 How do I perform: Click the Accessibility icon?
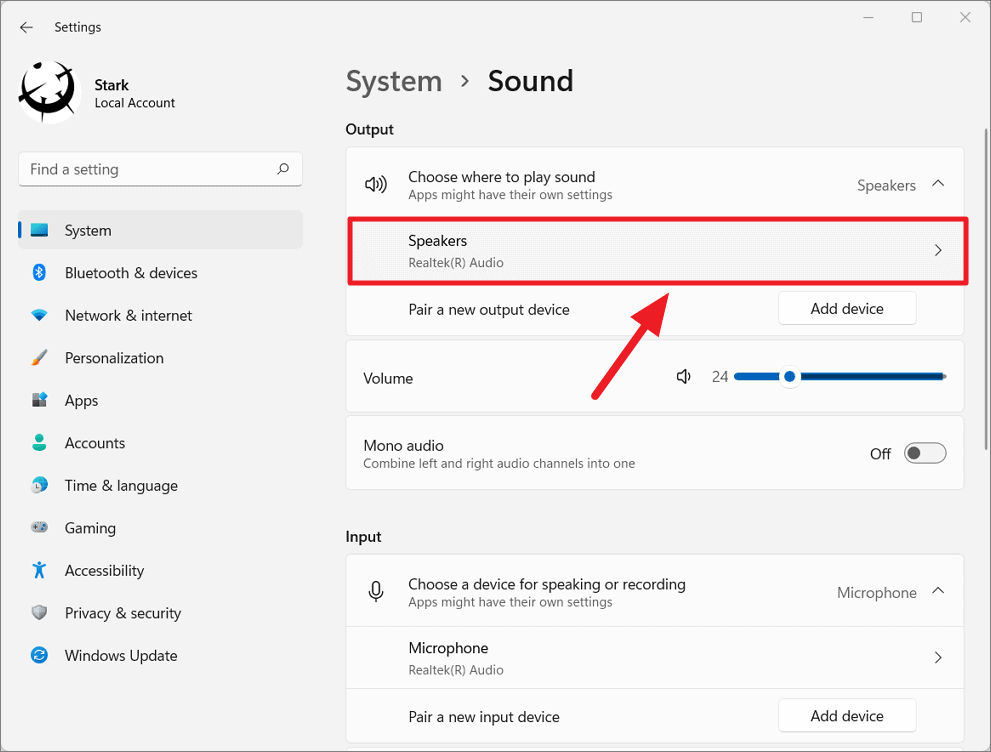coord(39,570)
